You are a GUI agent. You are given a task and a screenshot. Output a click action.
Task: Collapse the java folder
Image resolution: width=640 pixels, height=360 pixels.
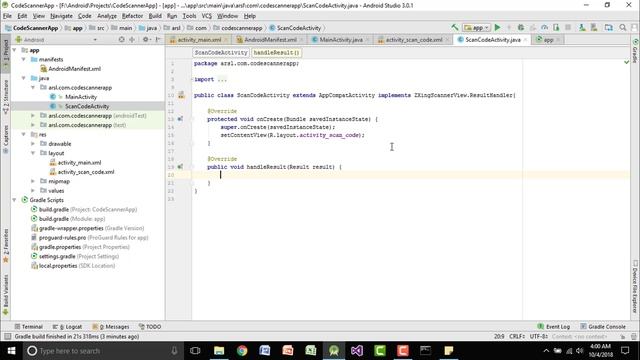point(23,78)
